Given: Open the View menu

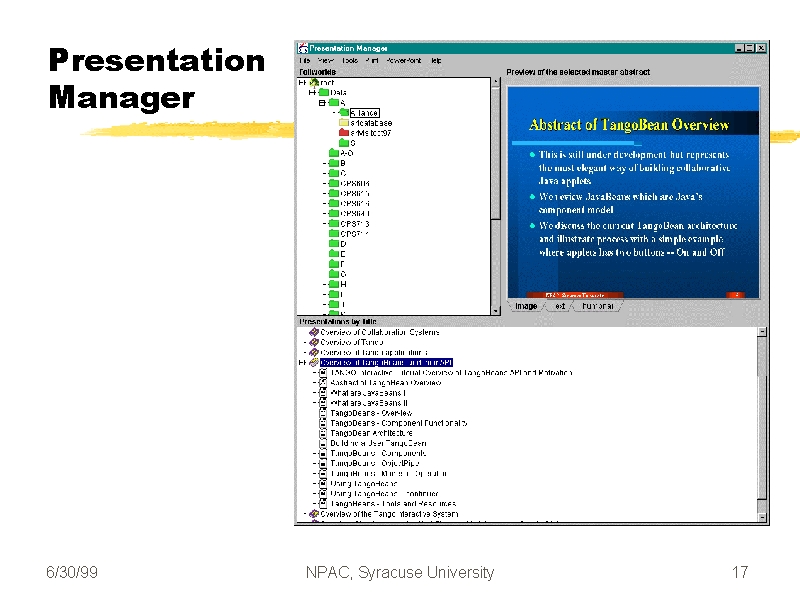Looking at the screenshot, I should (x=326, y=61).
